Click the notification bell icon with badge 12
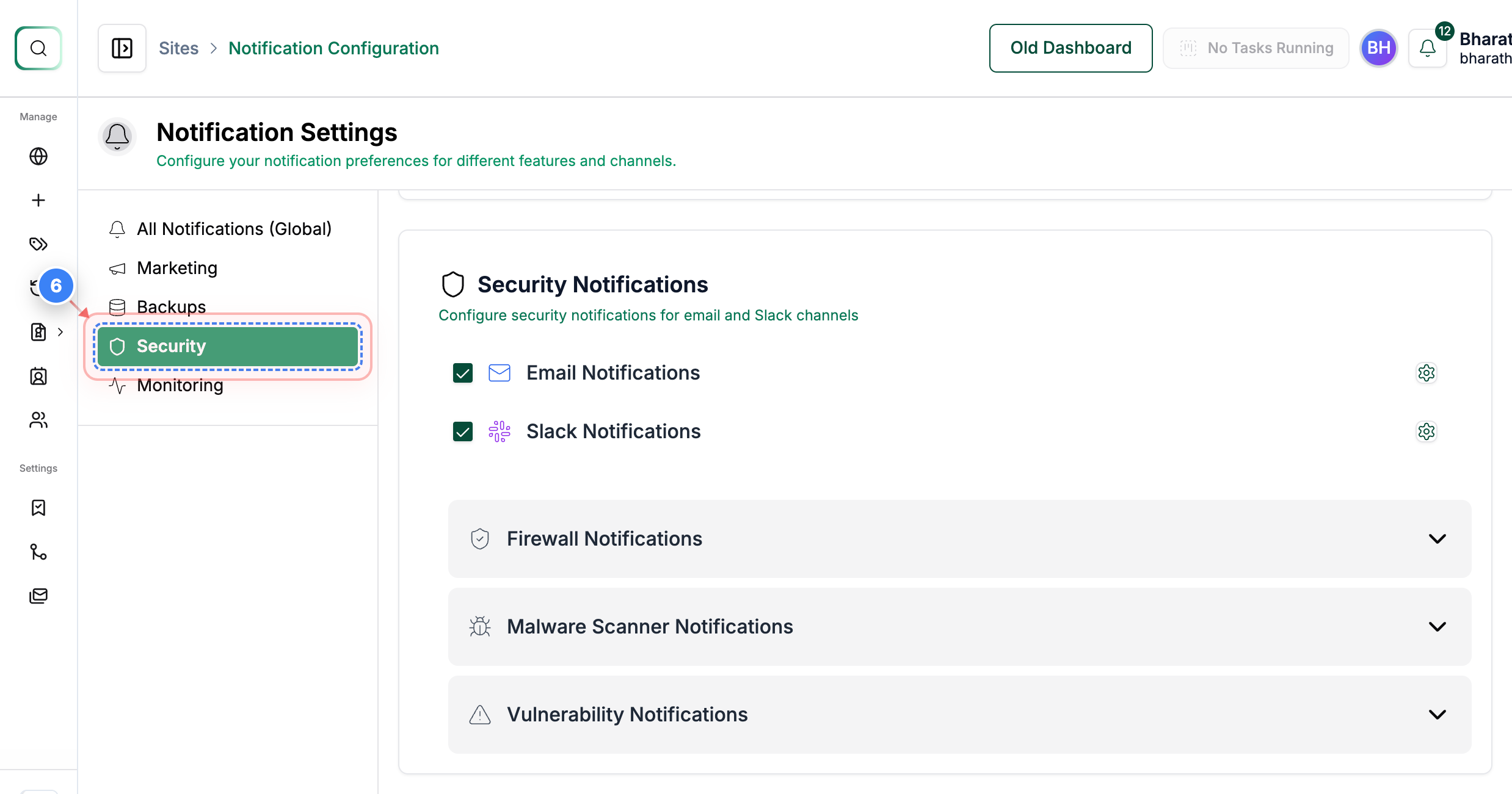This screenshot has width=1512, height=794. click(1427, 48)
